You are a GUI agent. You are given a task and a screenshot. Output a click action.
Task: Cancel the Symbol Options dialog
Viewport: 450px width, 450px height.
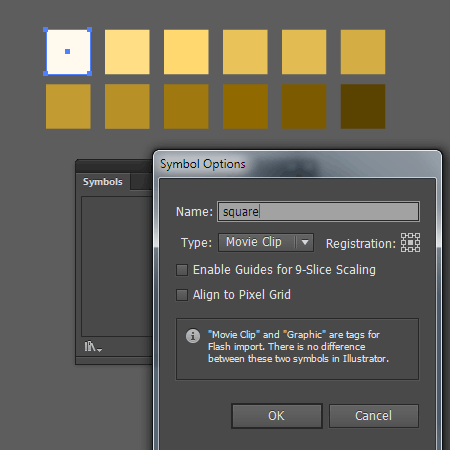(374, 416)
